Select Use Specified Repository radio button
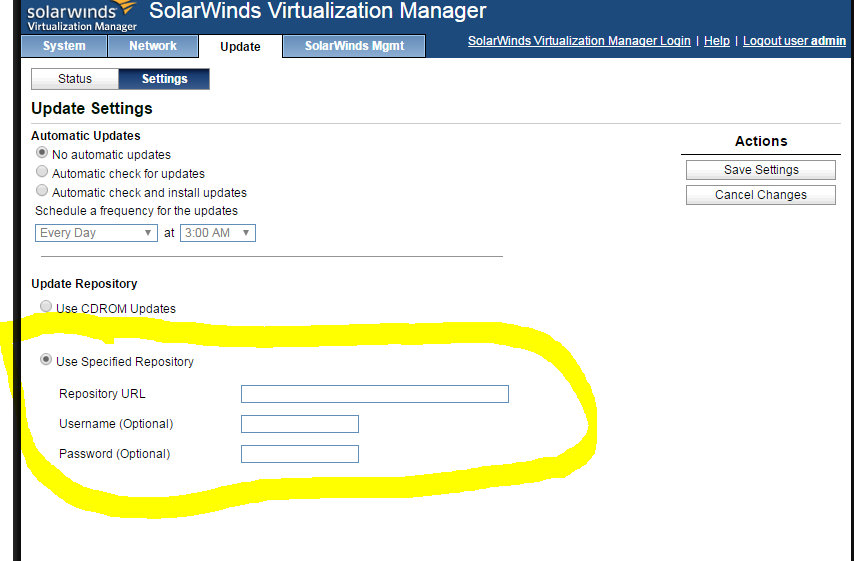 tap(46, 359)
